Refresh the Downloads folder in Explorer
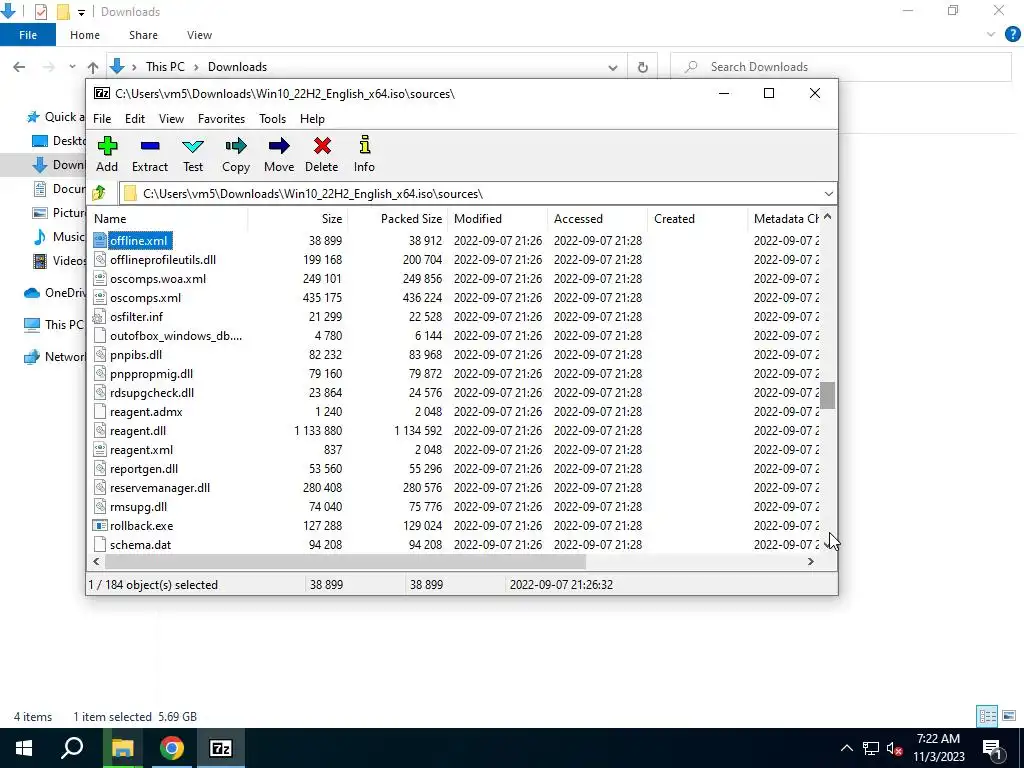 coord(643,67)
